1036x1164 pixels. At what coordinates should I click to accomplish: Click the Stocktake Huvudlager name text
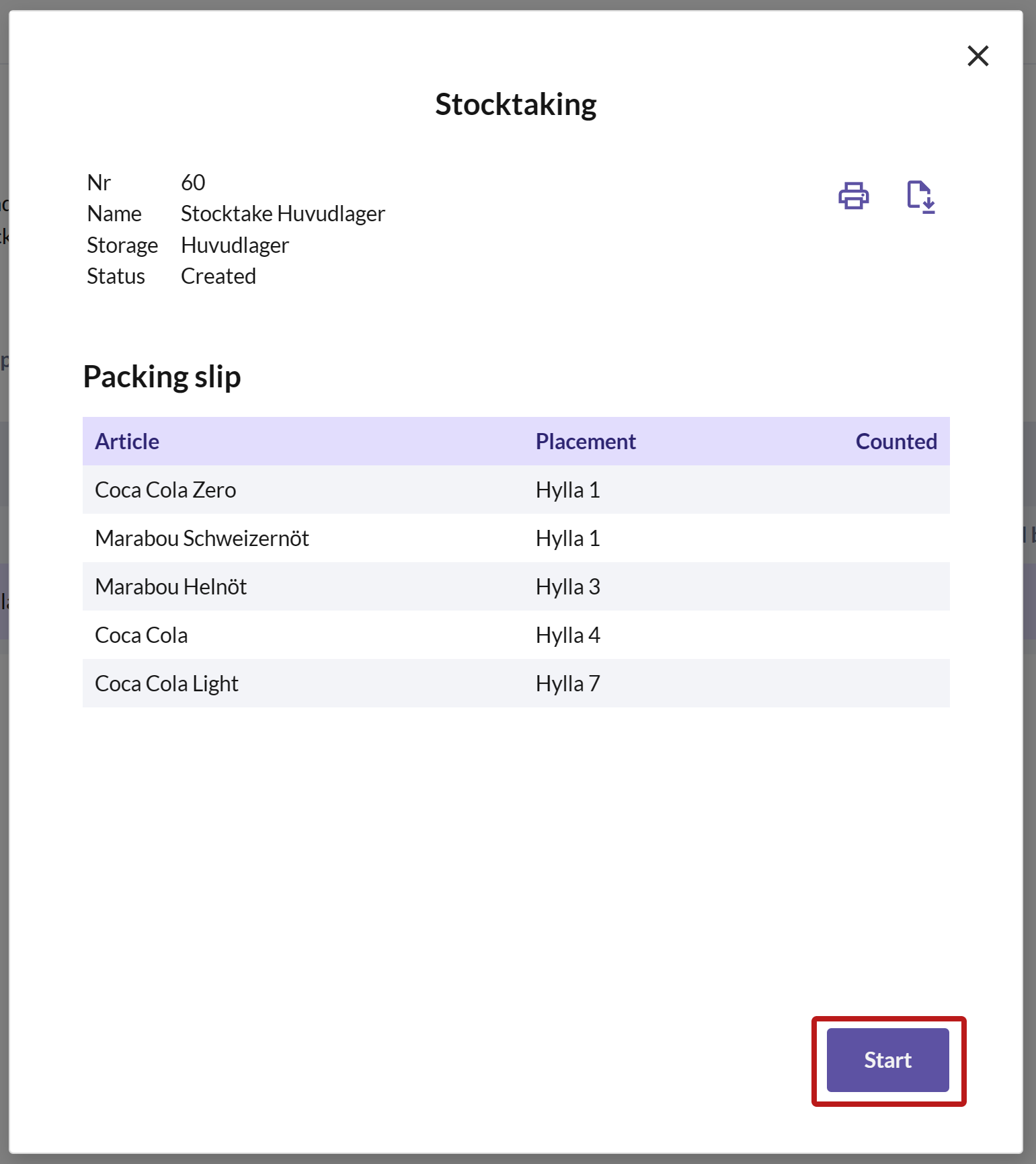[x=283, y=214]
